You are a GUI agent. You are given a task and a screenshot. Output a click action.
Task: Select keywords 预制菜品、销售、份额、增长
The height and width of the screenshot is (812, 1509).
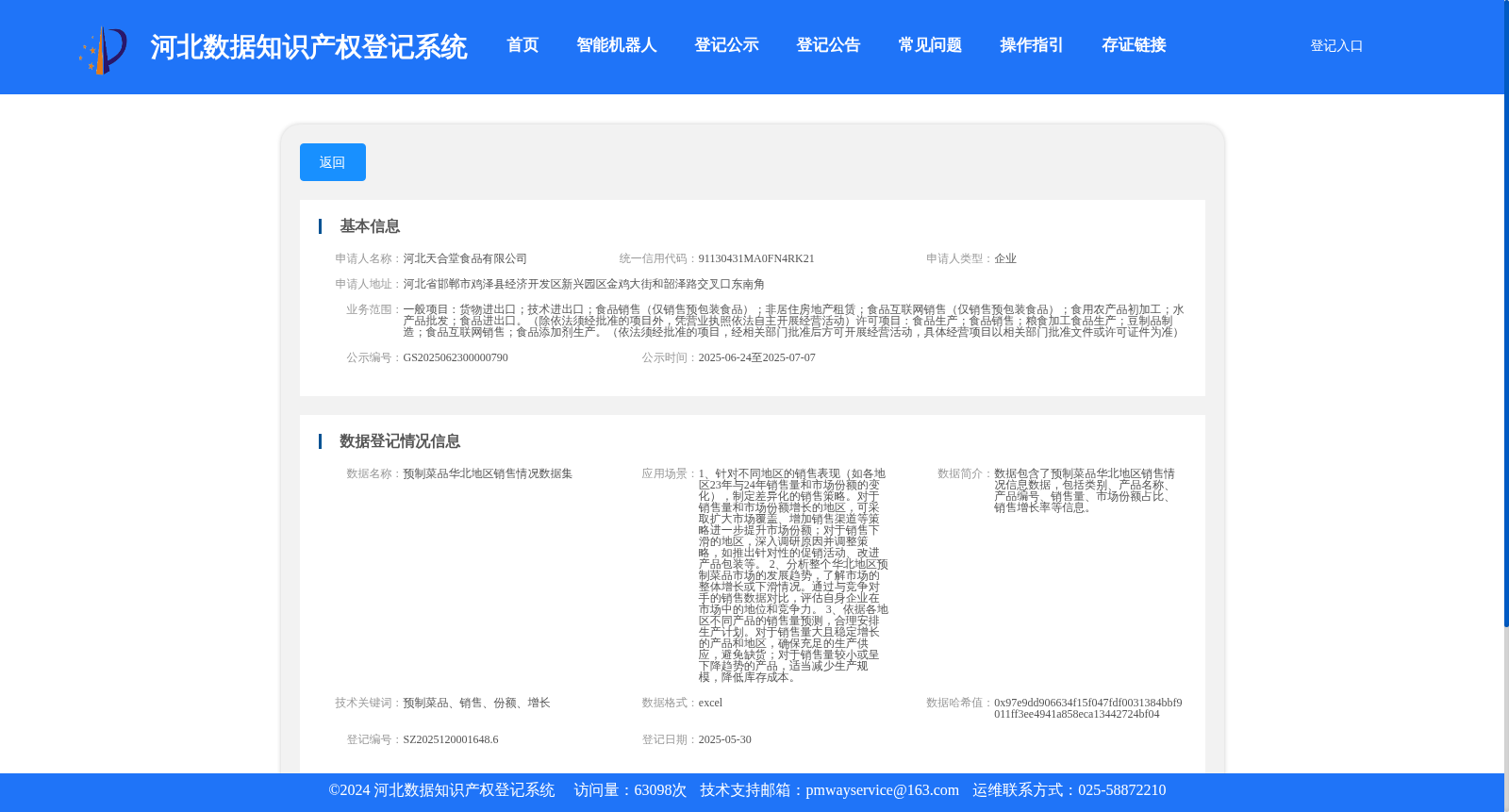click(x=476, y=703)
